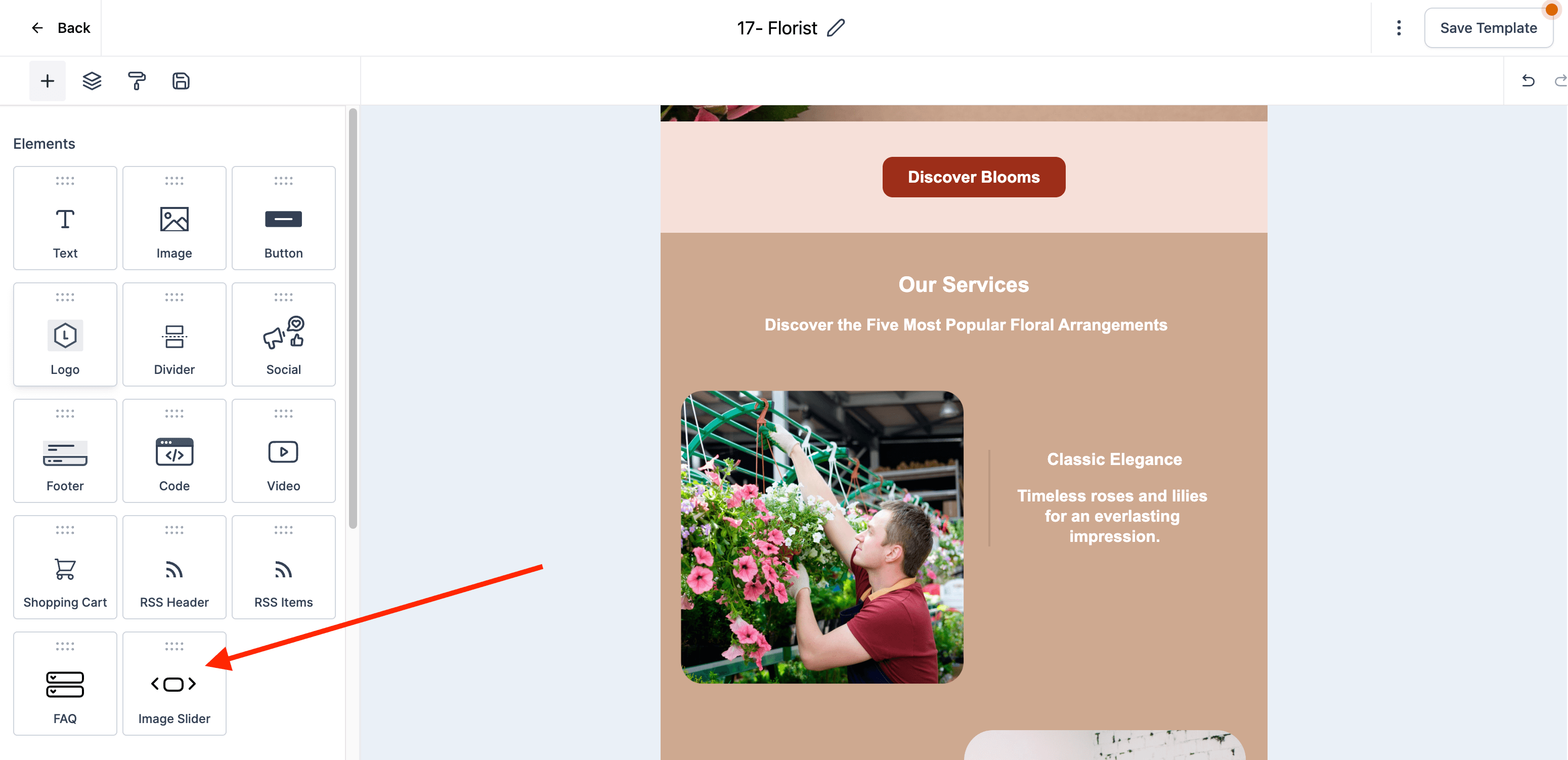Select the Shopping Cart element

[65, 567]
